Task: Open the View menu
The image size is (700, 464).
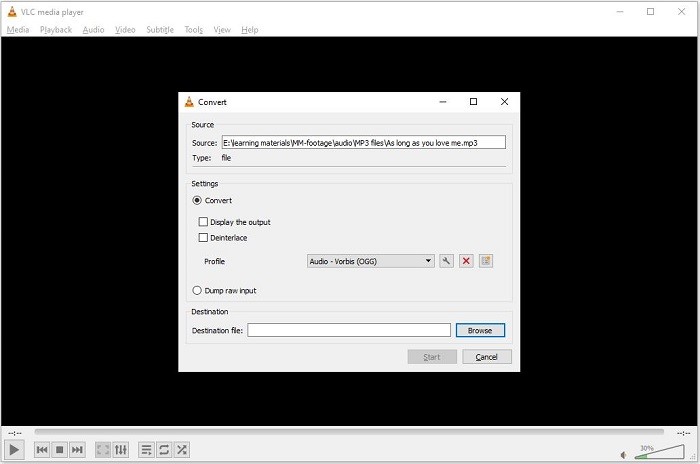Action: point(222,29)
